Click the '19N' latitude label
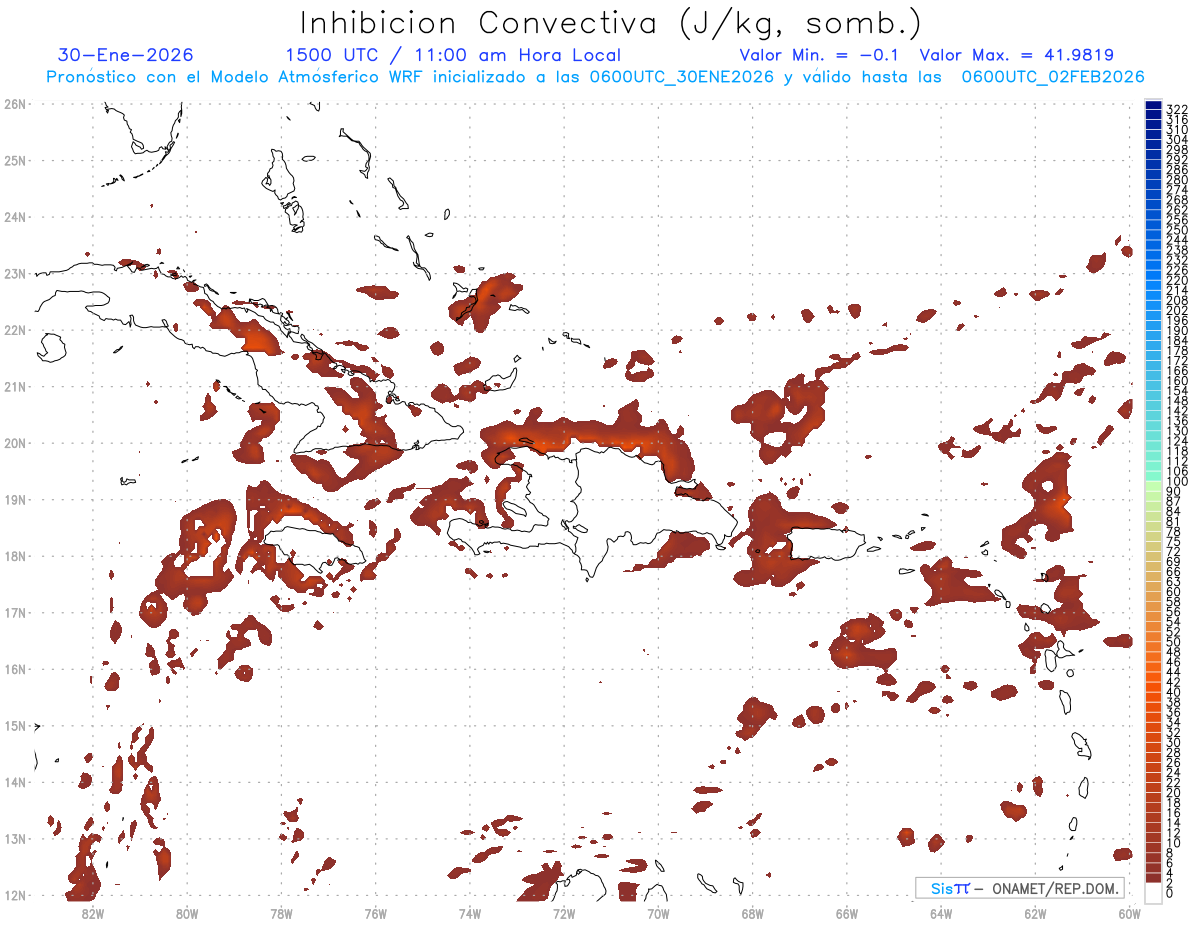1200x927 pixels. (14, 499)
